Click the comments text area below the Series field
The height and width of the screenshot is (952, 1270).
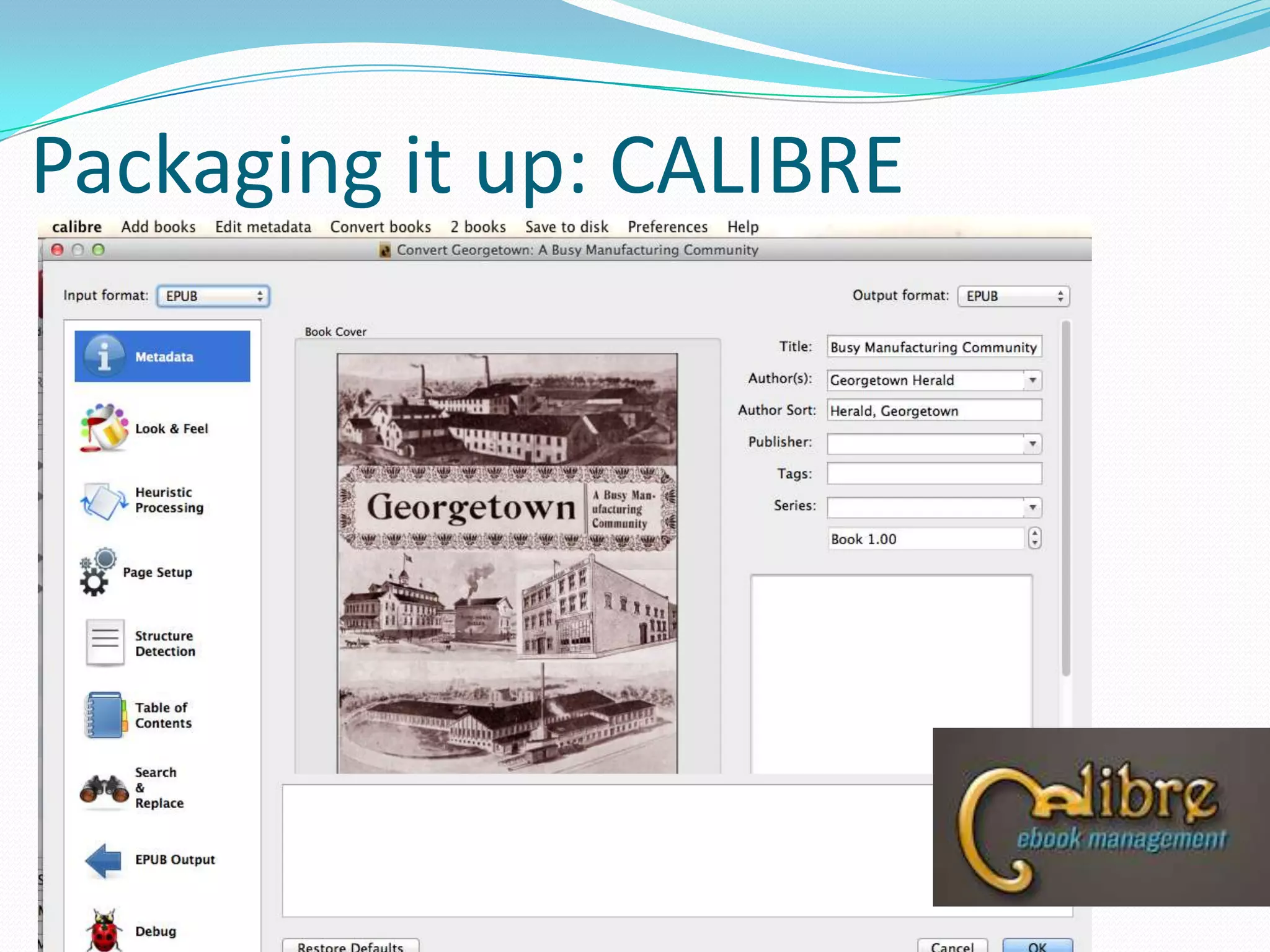(x=892, y=674)
